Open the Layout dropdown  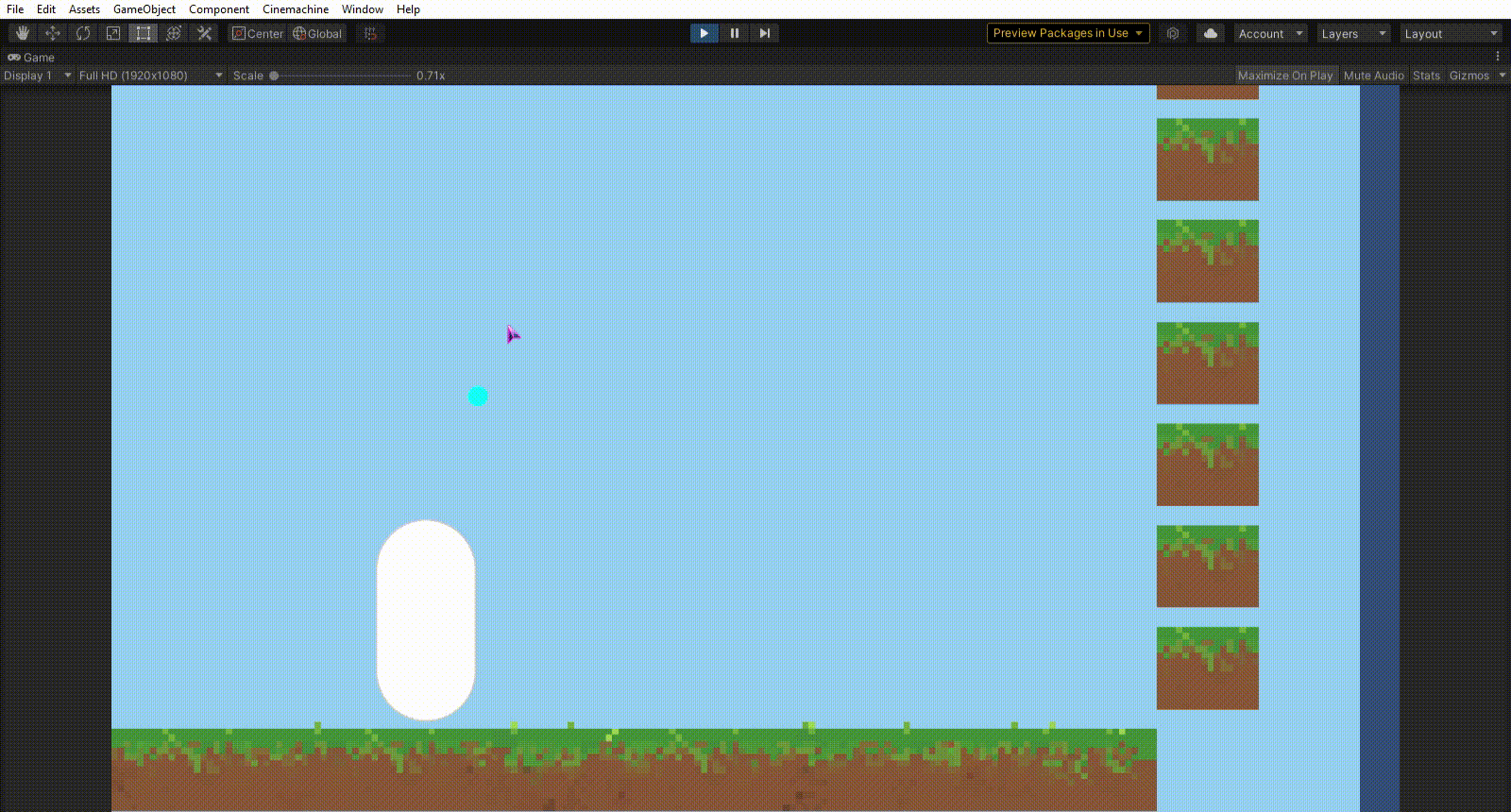click(1451, 33)
